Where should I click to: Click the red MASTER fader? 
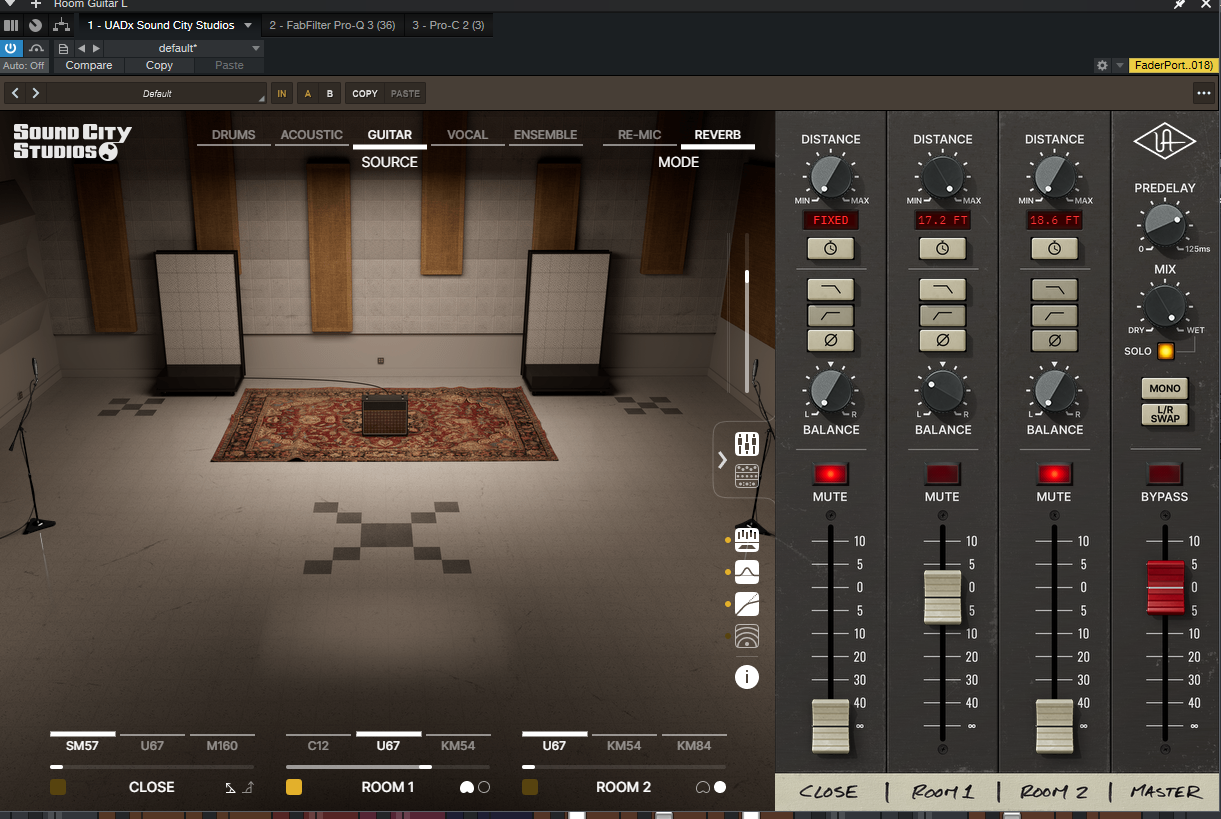pyautogui.click(x=1165, y=587)
